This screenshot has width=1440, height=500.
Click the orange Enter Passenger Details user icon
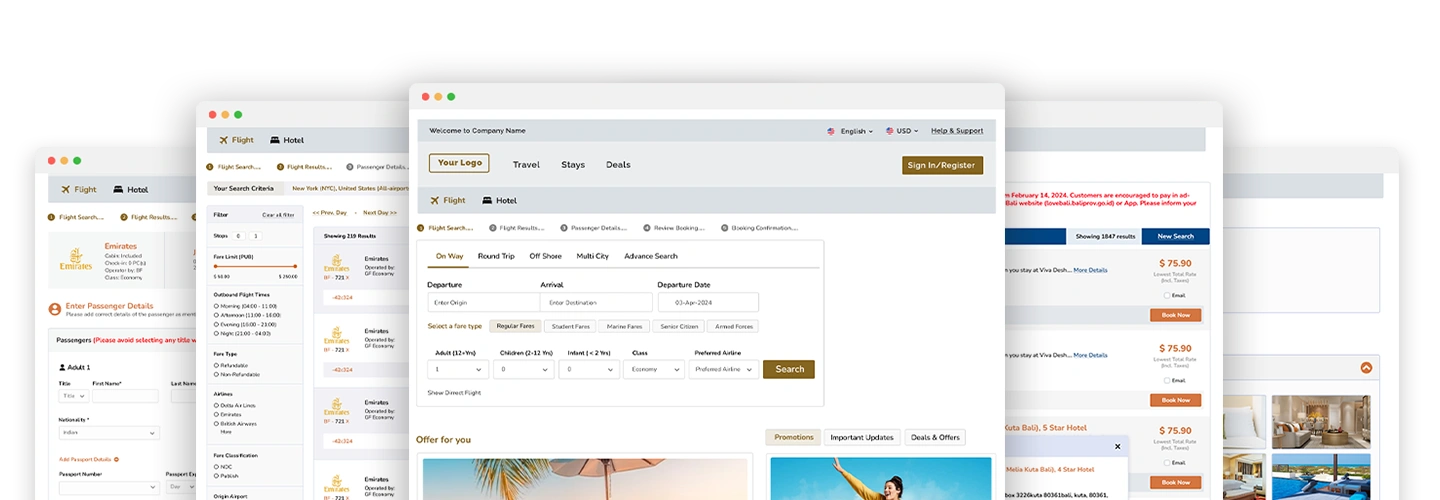click(x=55, y=309)
